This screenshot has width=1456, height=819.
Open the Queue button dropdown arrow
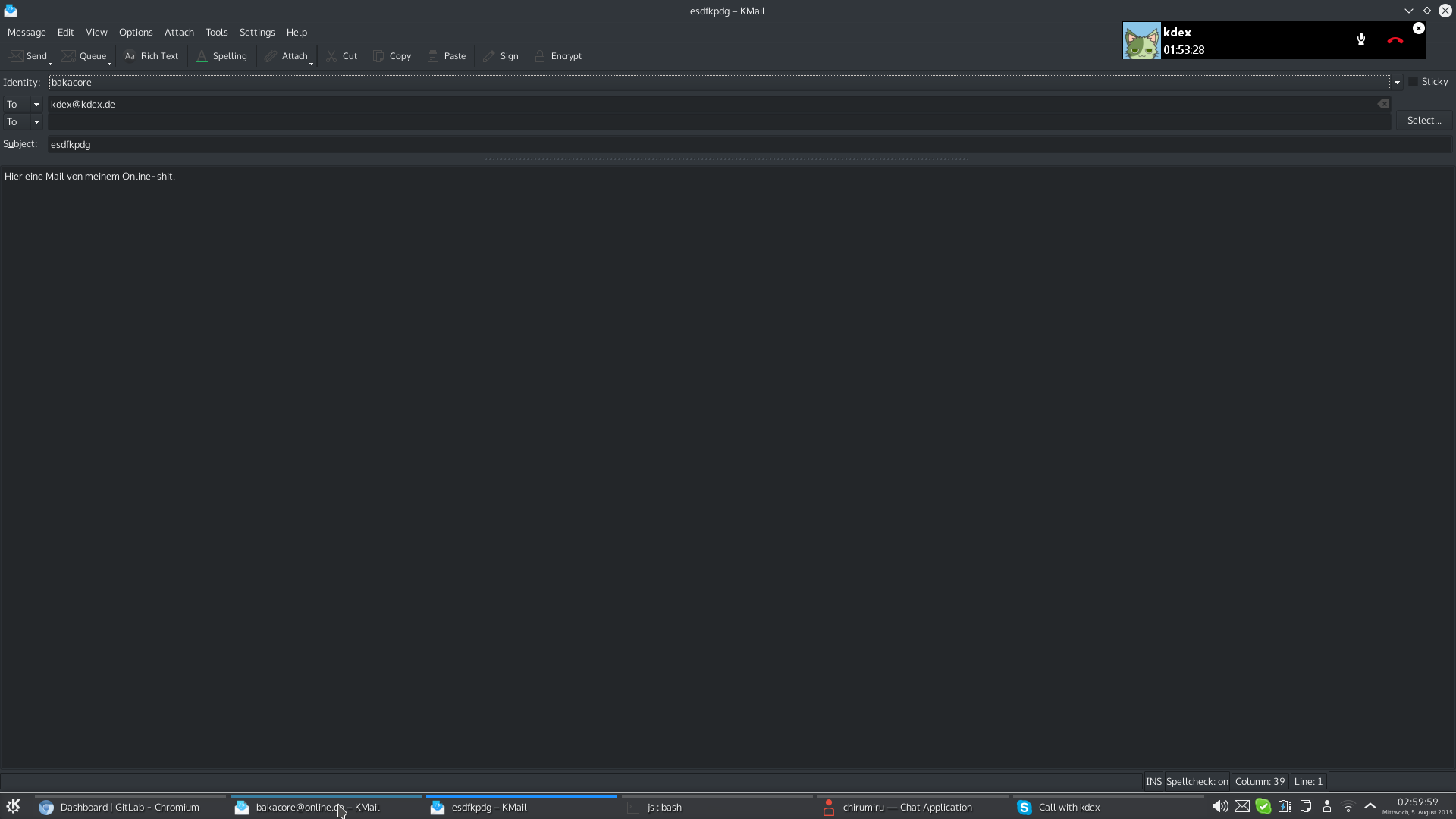pos(110,63)
